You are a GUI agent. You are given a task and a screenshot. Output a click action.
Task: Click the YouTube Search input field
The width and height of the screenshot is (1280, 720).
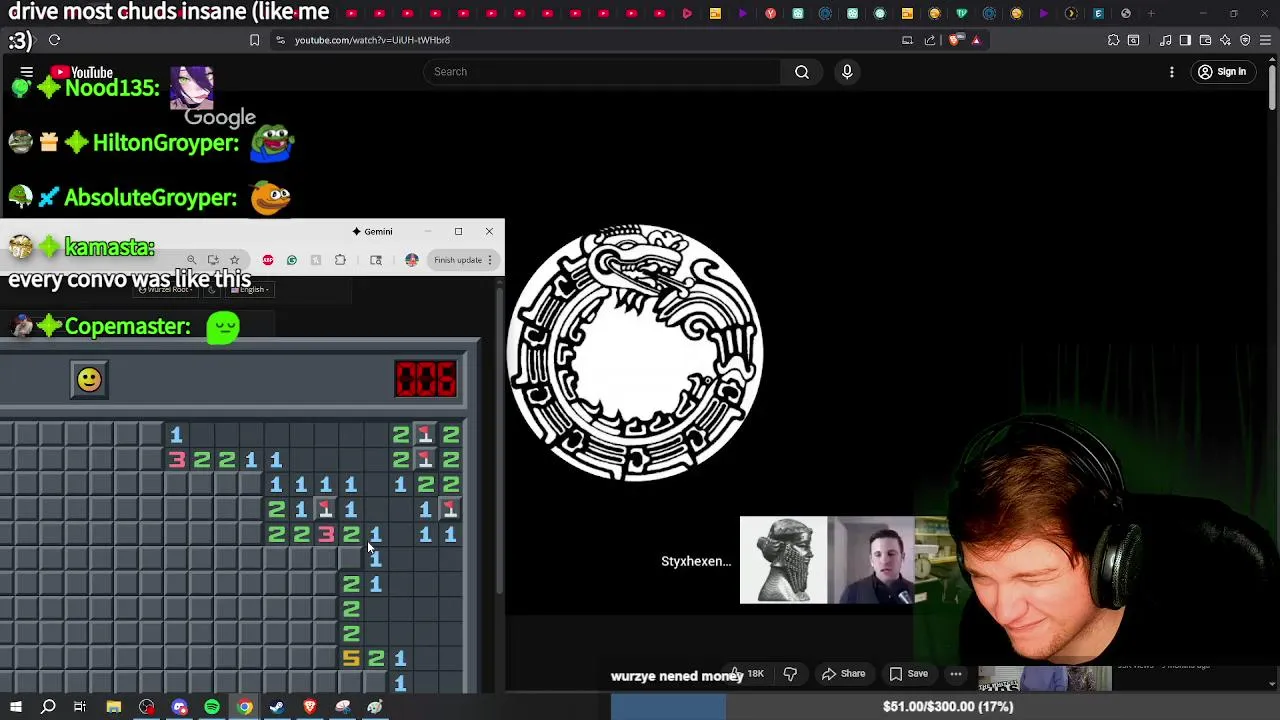click(x=602, y=72)
